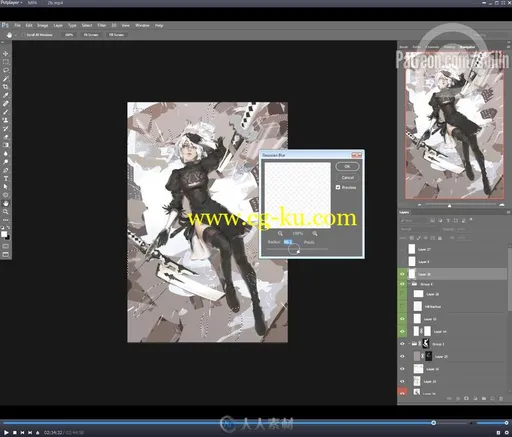This screenshot has width=512, height=437.
Task: Open the blend mode dropdown in Layers
Action: coord(419,229)
